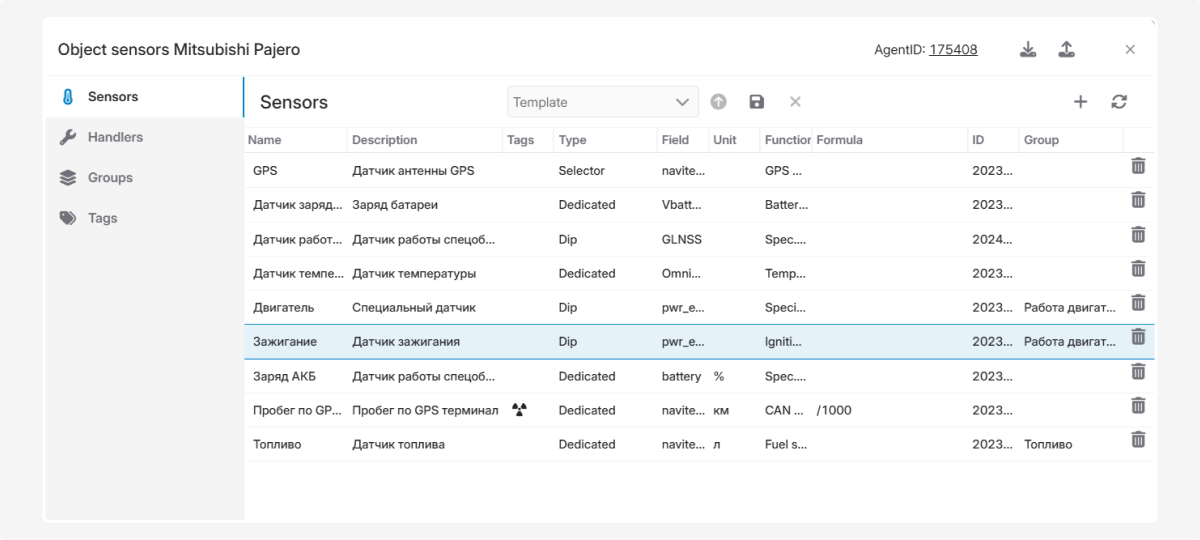Open the Groups section
Image resolution: width=1200 pixels, height=540 pixels.
point(110,178)
